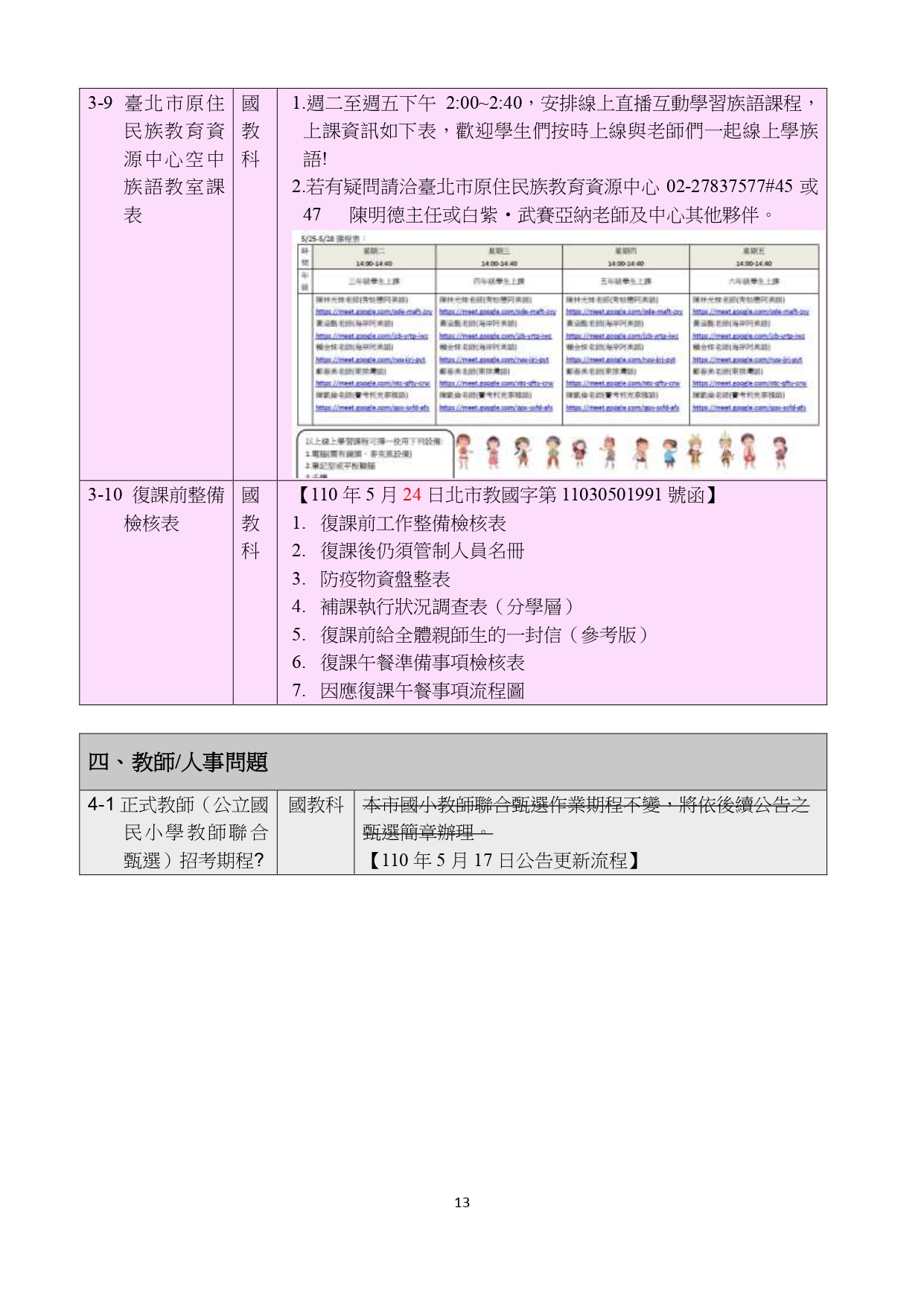This screenshot has width=924, height=1307.
Task: Click phone number 02-27837577#45
Action: pyautogui.click(x=730, y=187)
